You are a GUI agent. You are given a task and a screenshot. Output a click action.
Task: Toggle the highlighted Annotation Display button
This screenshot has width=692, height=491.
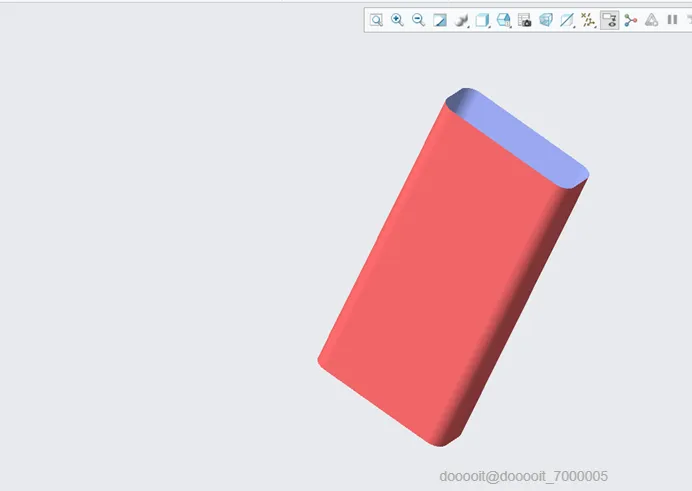(x=609, y=20)
